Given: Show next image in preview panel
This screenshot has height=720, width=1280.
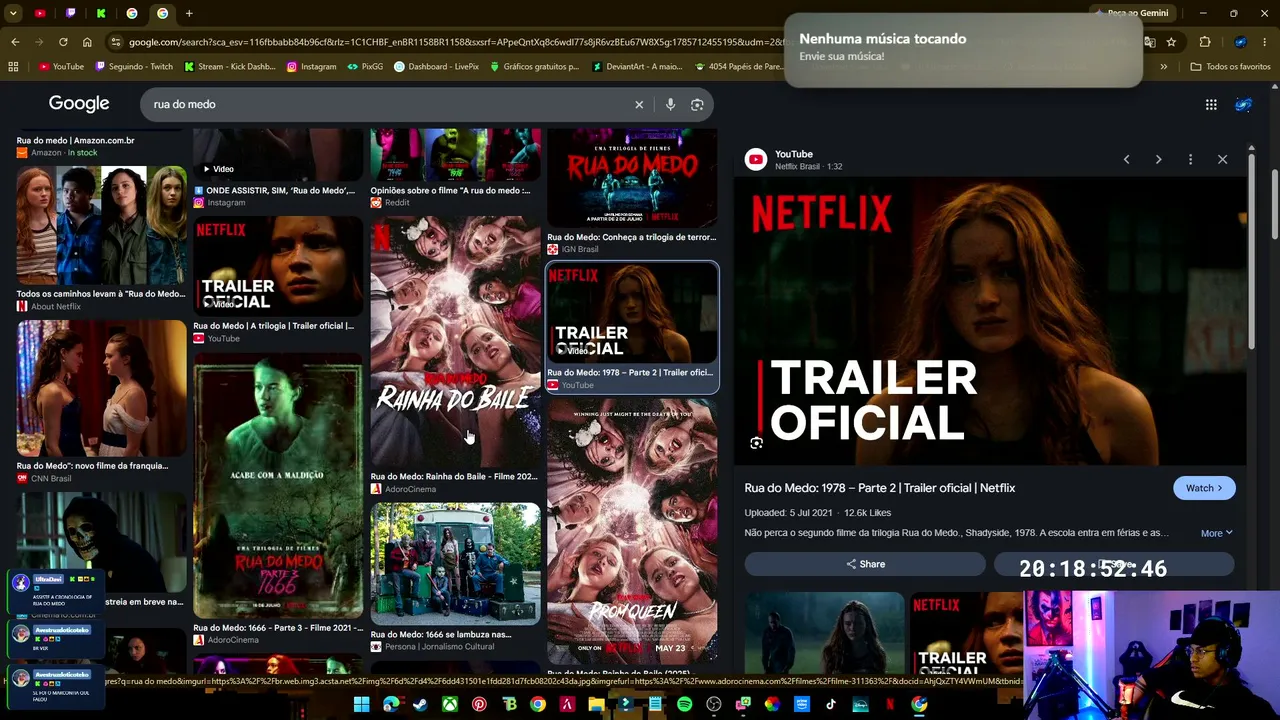Looking at the screenshot, I should (x=1158, y=159).
